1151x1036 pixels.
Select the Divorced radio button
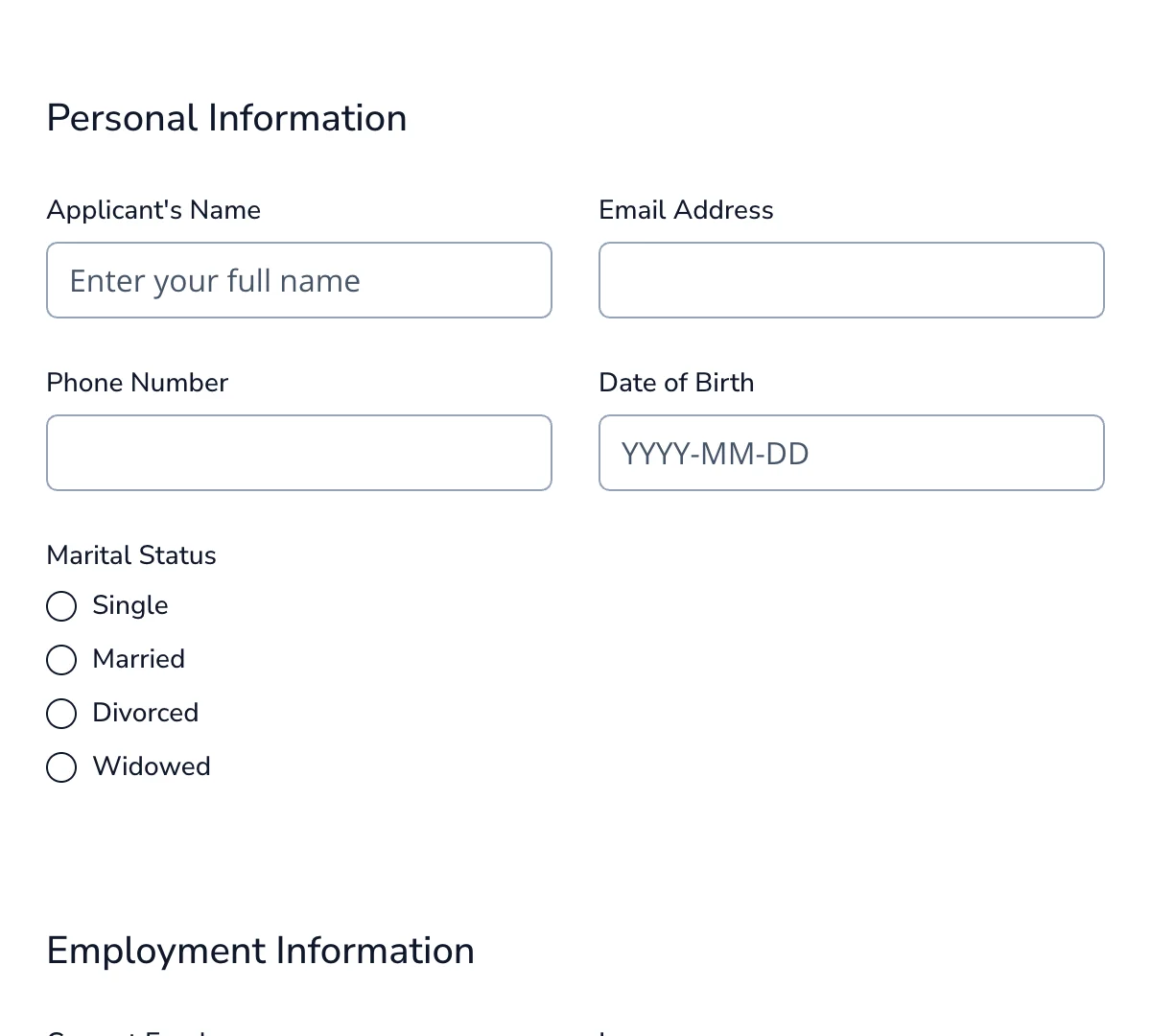(x=61, y=714)
